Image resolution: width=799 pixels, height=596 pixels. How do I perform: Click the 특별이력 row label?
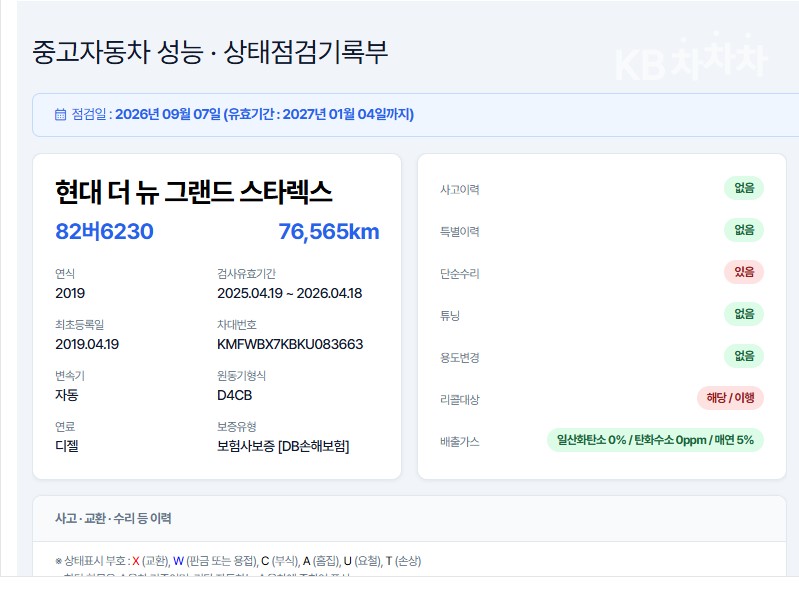(460, 231)
